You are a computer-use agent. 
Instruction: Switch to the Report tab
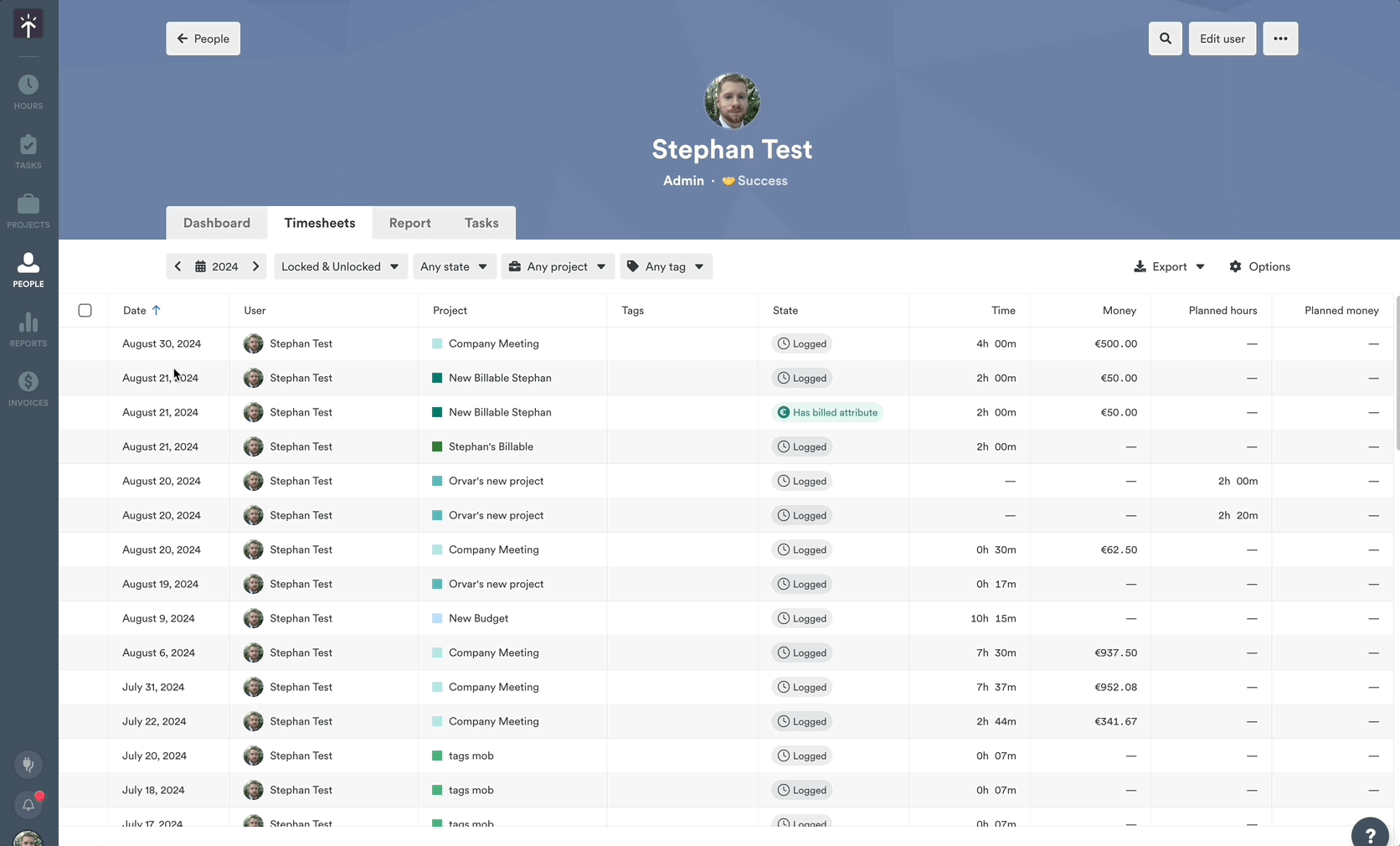click(409, 223)
